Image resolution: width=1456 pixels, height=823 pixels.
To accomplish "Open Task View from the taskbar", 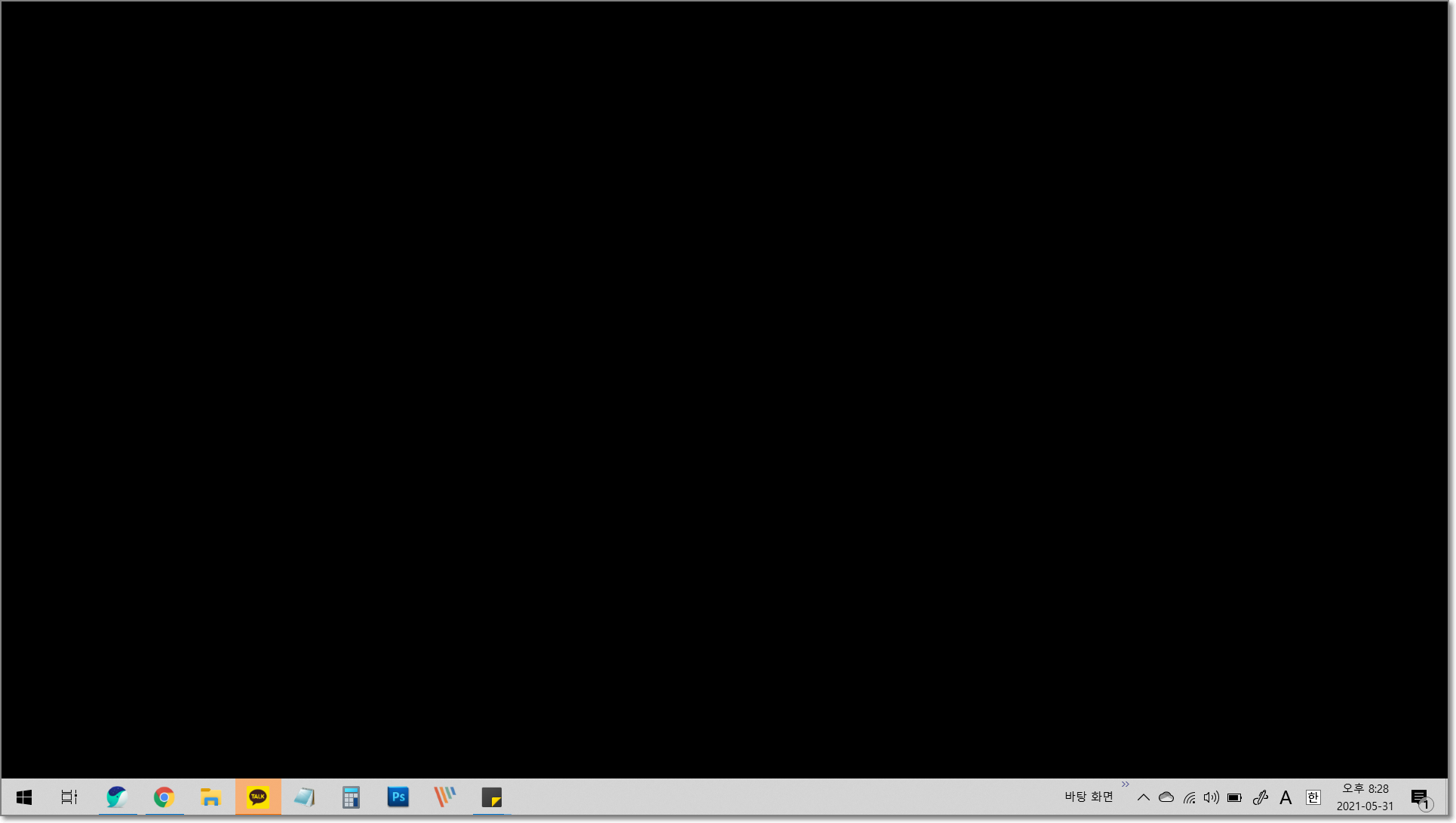I will [69, 797].
